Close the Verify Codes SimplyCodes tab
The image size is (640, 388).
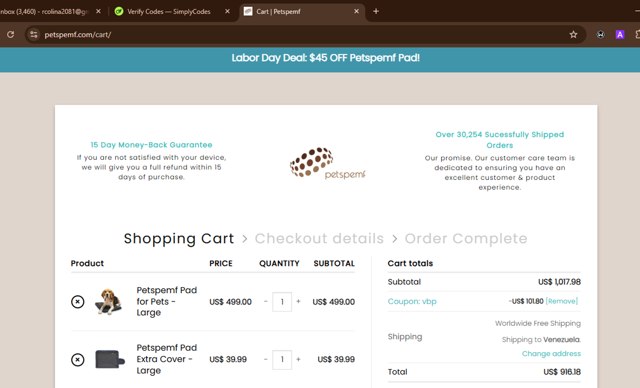tap(227, 11)
